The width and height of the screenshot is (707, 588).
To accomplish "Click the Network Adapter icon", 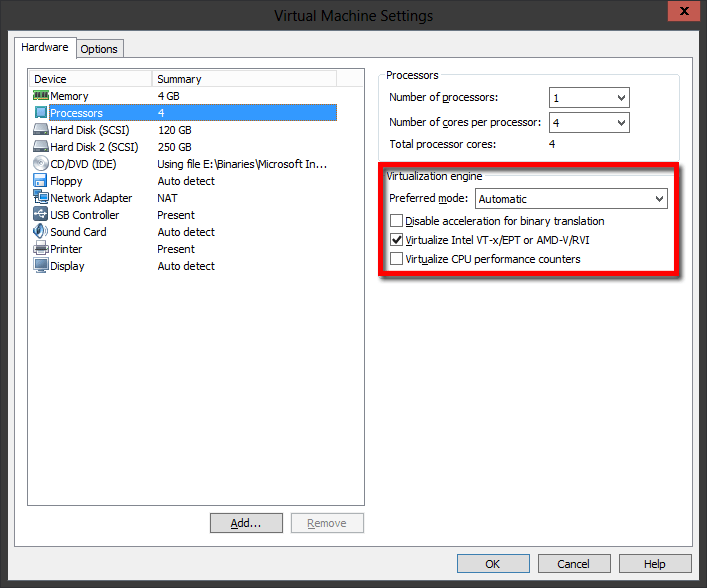I will [x=41, y=198].
